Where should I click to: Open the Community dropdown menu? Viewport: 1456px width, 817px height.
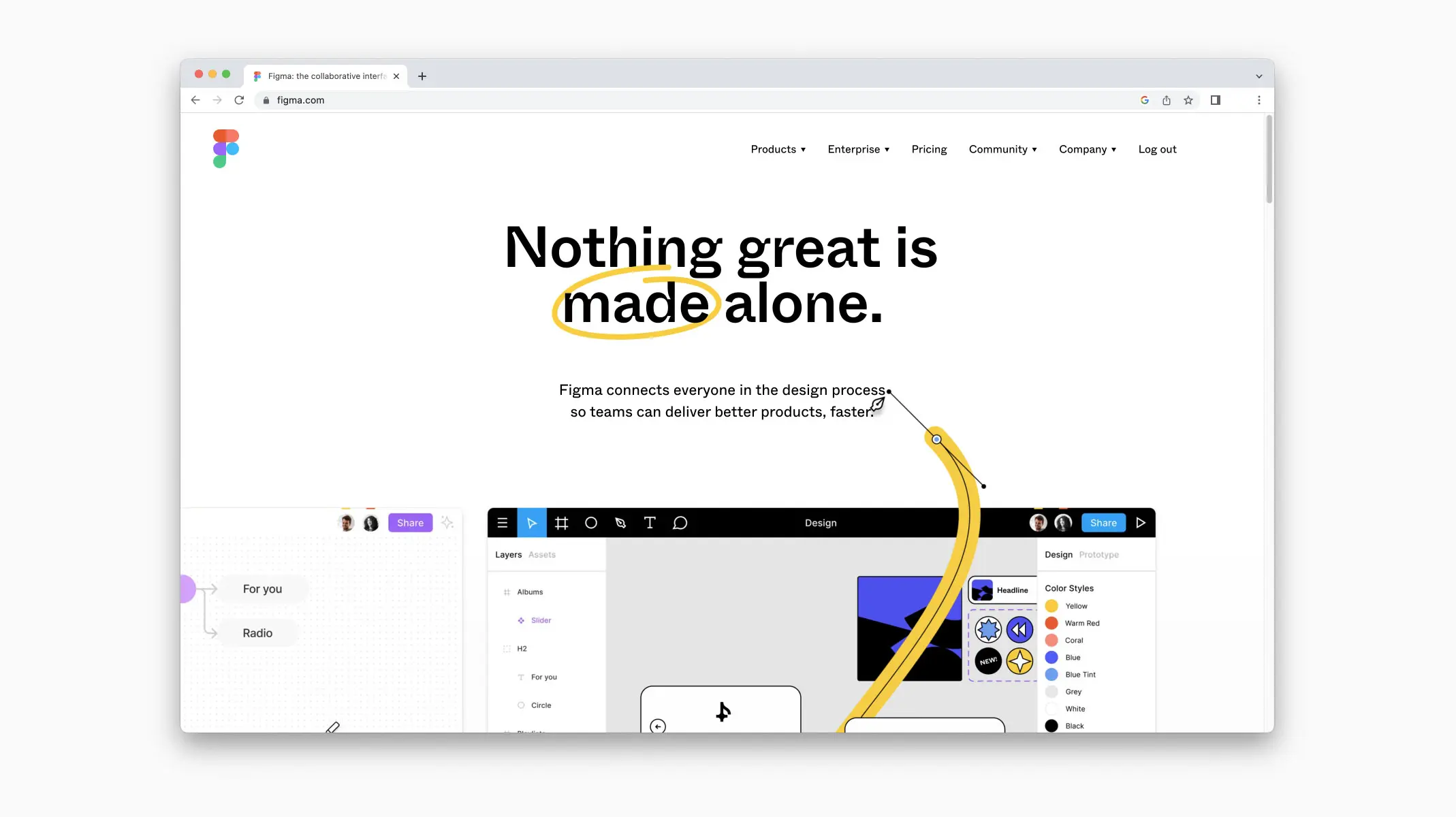[x=1001, y=149]
